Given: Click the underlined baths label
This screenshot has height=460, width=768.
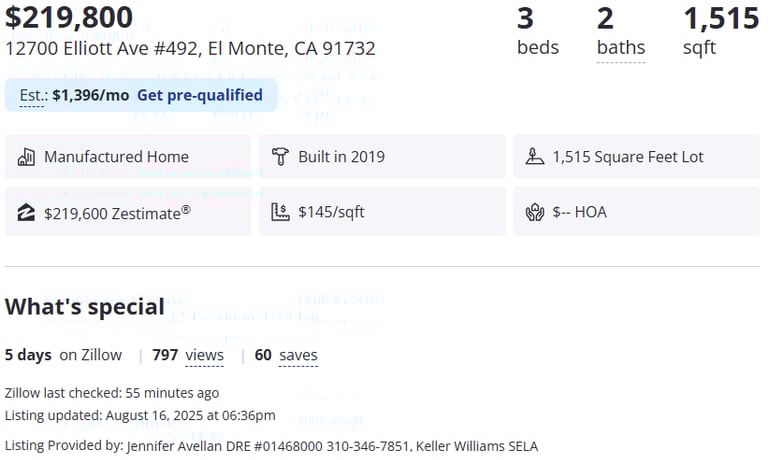Looking at the screenshot, I should point(621,48).
